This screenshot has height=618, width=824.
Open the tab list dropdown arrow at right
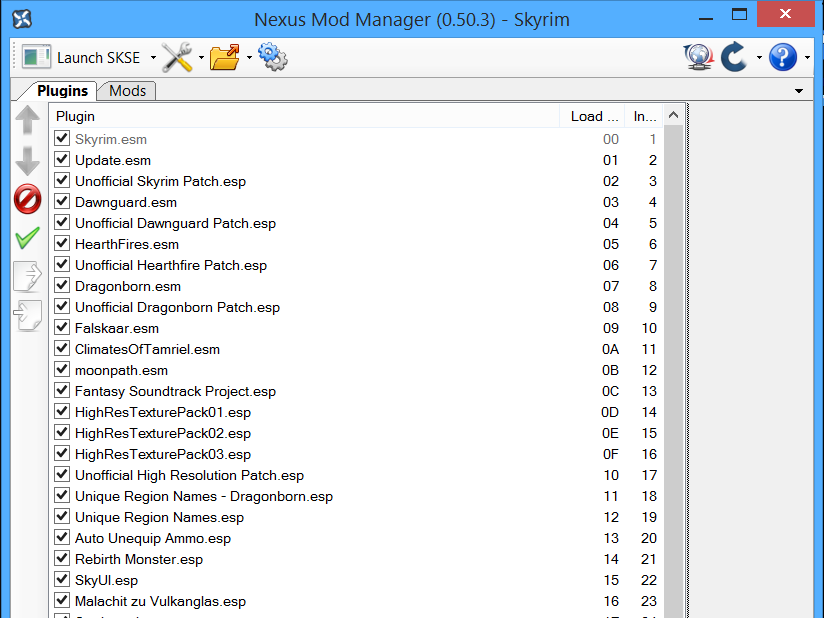pos(799,91)
